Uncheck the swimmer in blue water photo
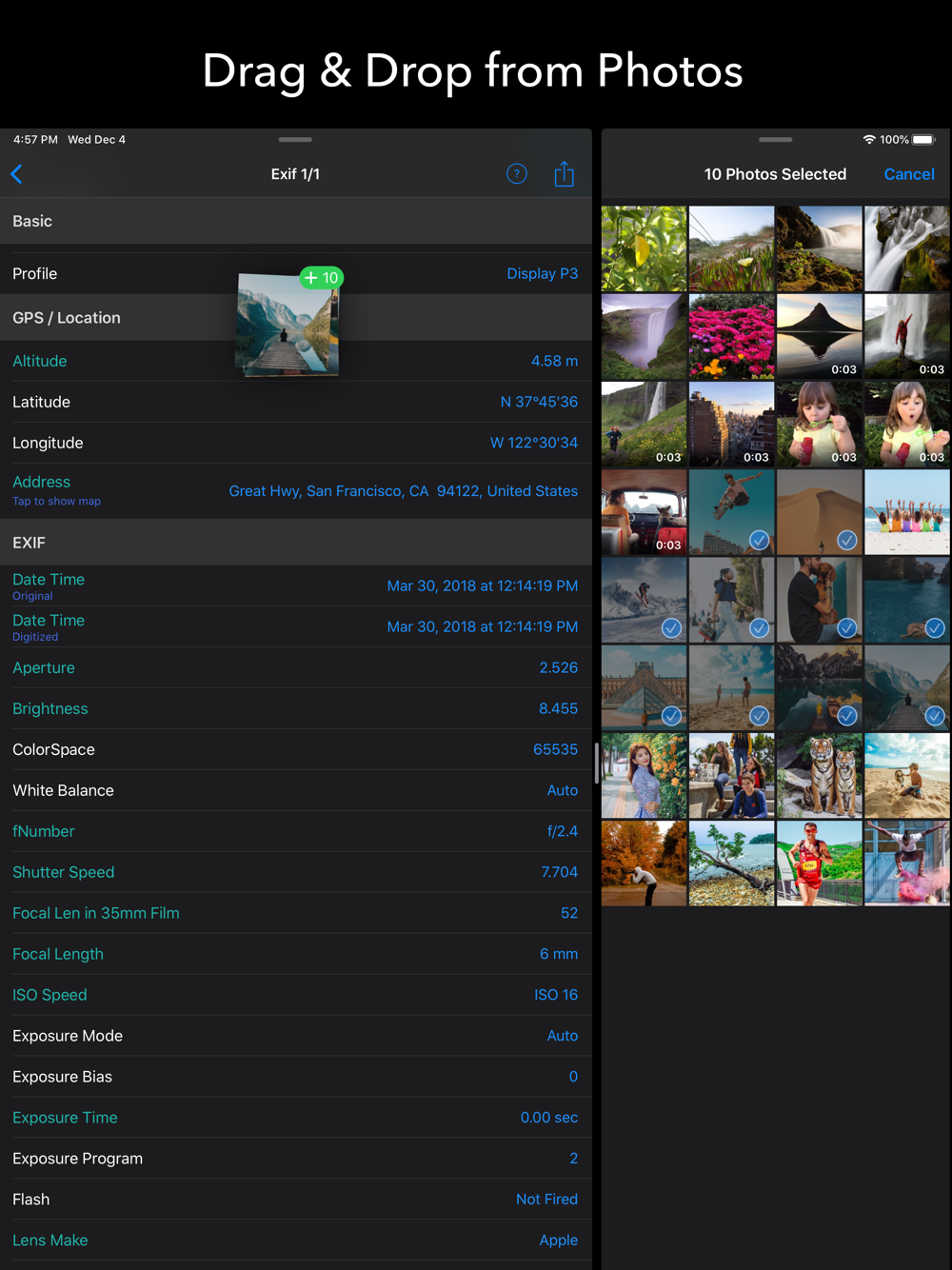Viewport: 952px width, 1270px height. [907, 600]
